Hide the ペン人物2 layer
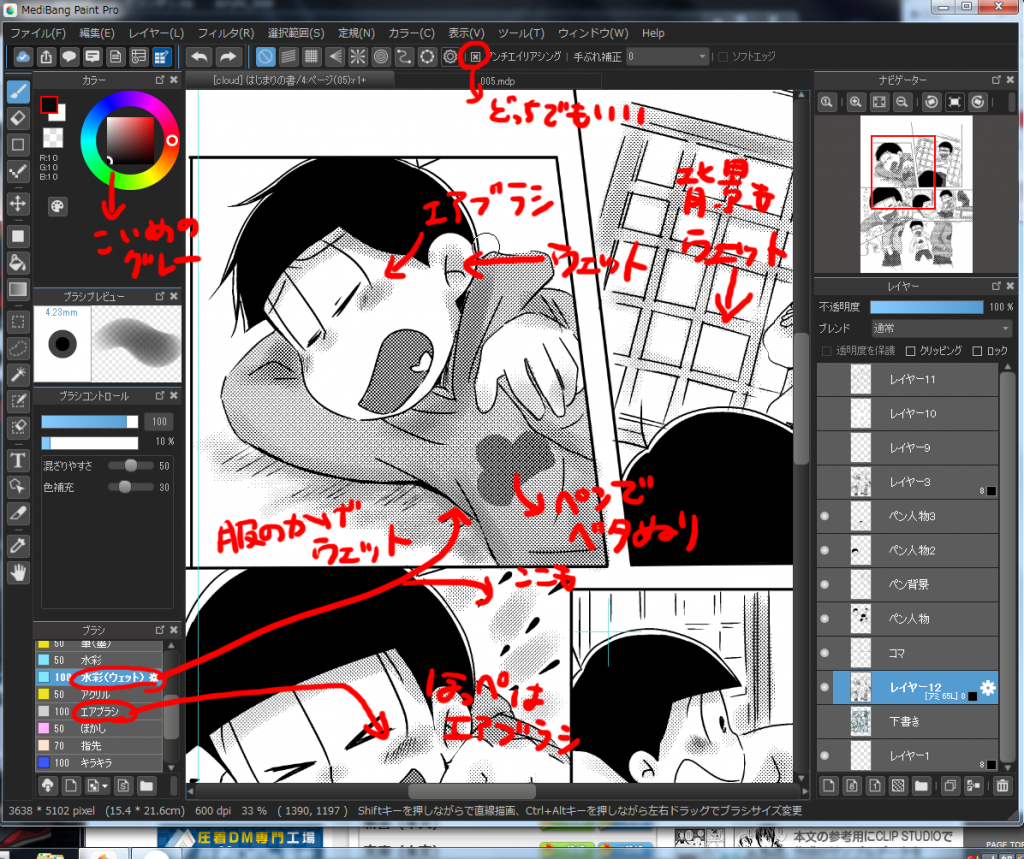1024x859 pixels. coord(825,550)
